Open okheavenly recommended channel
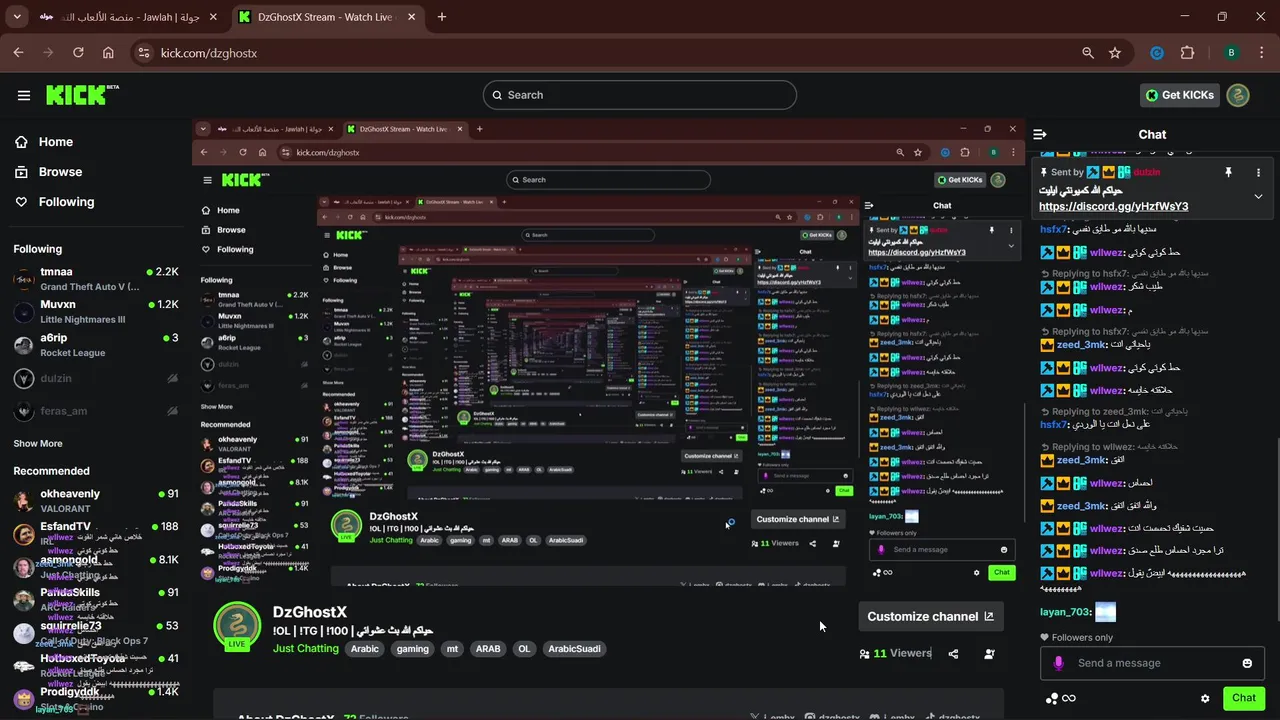Image resolution: width=1280 pixels, height=720 pixels. tap(96, 501)
